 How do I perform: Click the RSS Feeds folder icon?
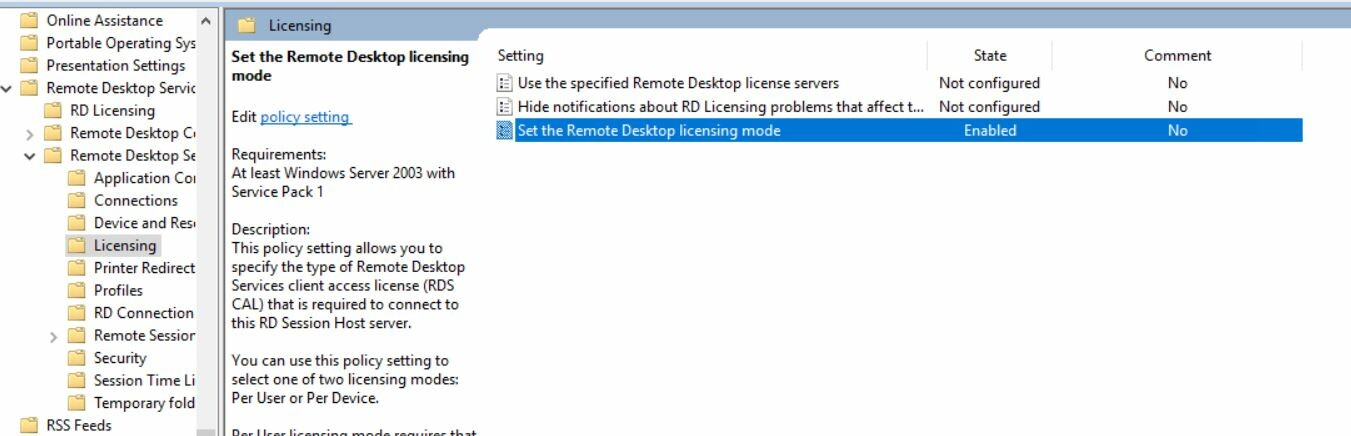pos(29,425)
